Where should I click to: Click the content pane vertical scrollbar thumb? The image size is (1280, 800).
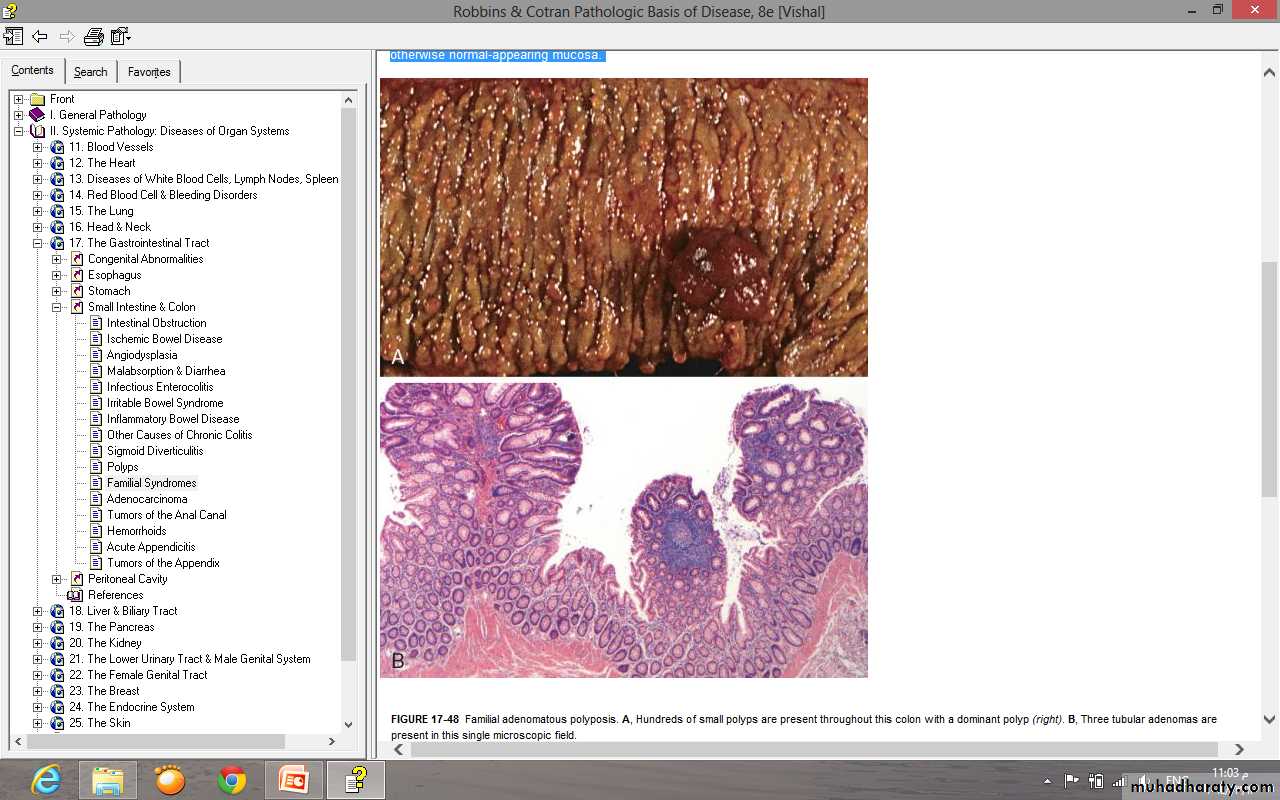(1269, 380)
